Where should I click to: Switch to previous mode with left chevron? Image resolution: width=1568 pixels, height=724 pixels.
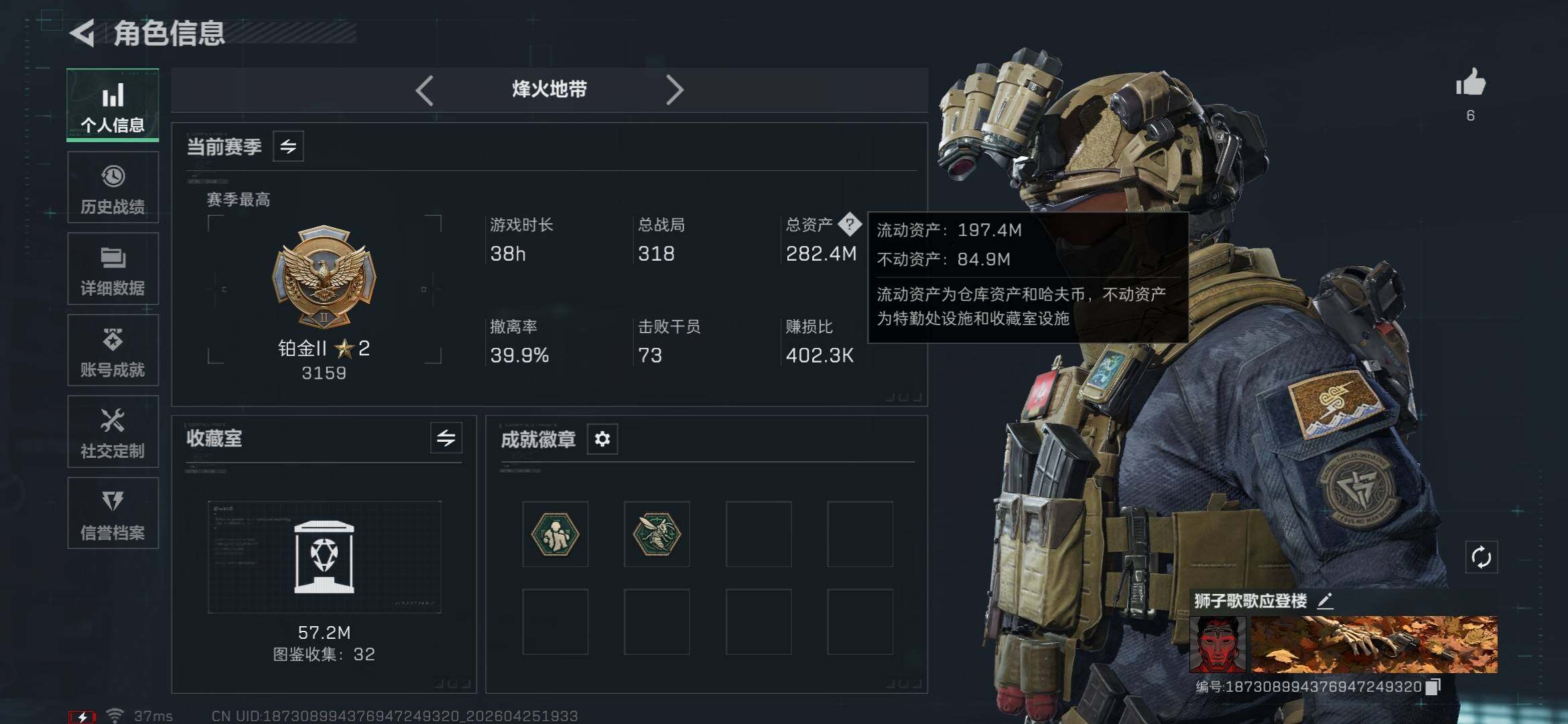click(x=424, y=90)
